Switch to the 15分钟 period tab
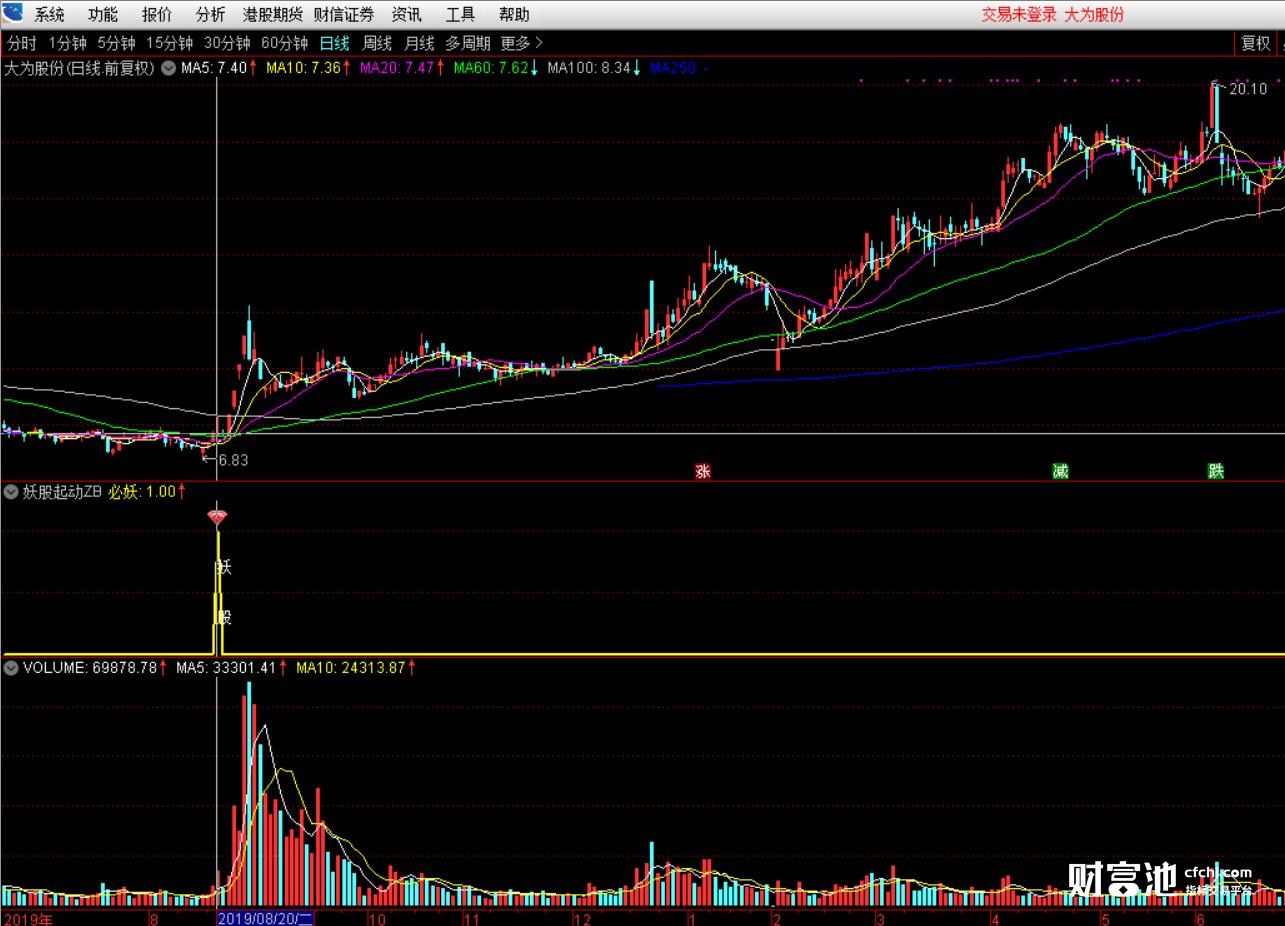Viewport: 1285px width, 926px height. (x=170, y=43)
